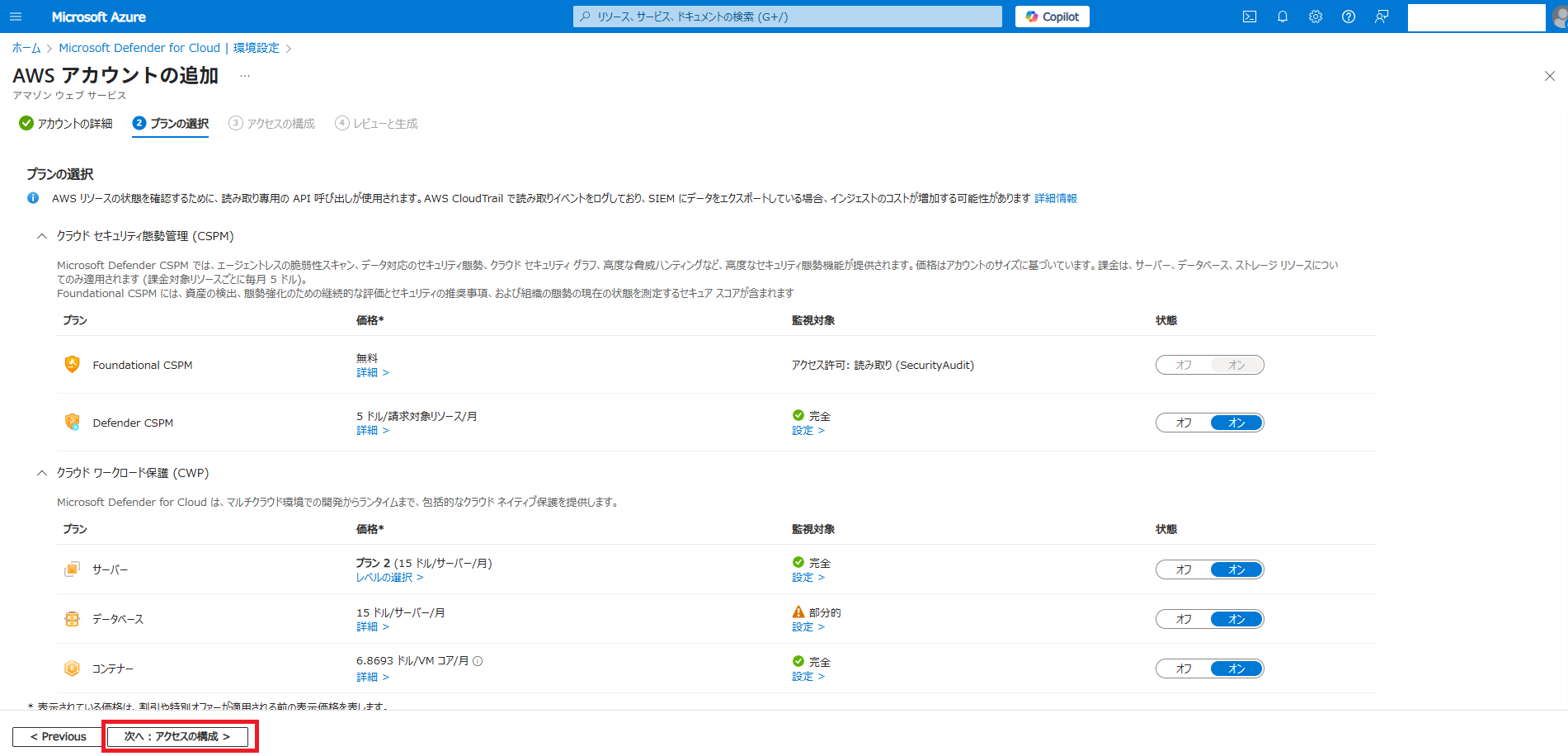Click the Defender CSPM shield icon
The height and width of the screenshot is (756, 1568).
click(73, 422)
